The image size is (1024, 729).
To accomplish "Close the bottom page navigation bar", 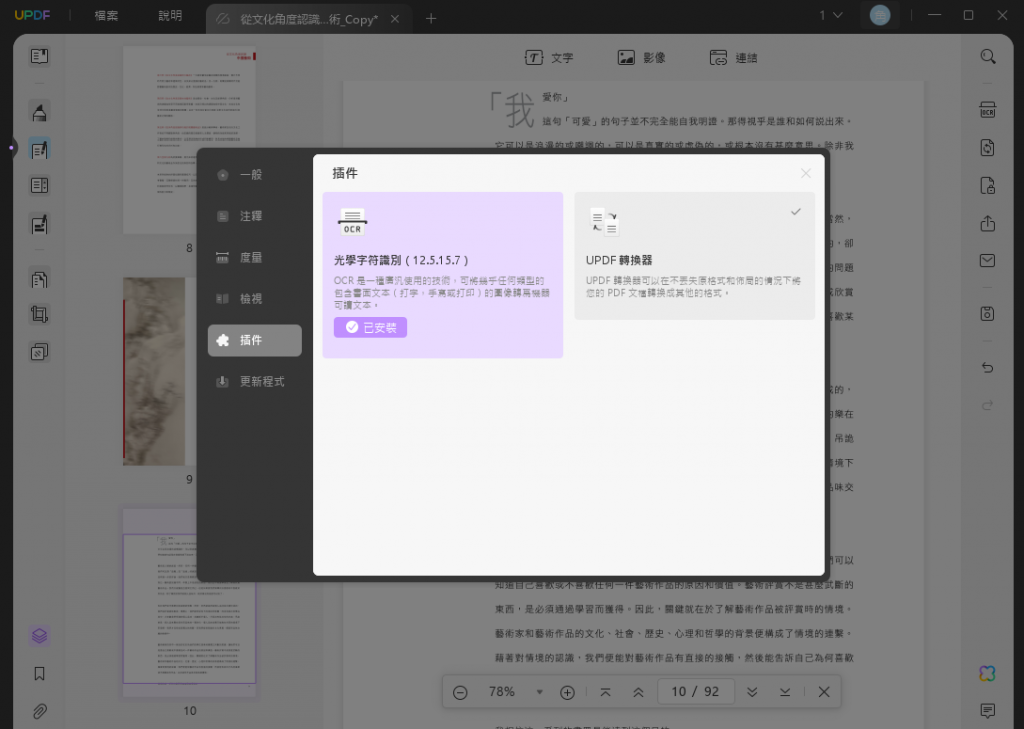I will tap(824, 692).
